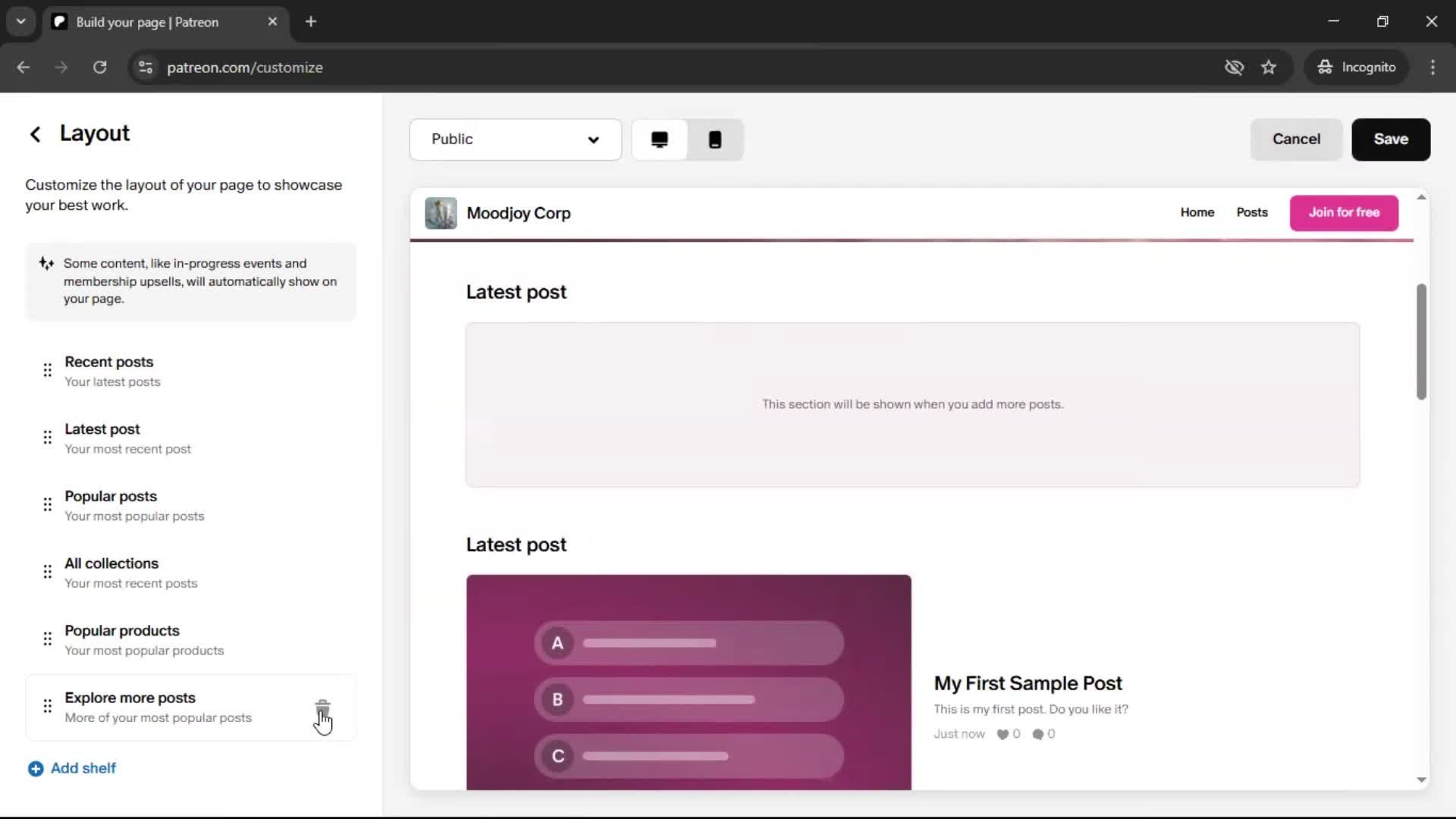The image size is (1456, 819).
Task: Click the sparkle icon in the info banner
Action: [x=45, y=263]
